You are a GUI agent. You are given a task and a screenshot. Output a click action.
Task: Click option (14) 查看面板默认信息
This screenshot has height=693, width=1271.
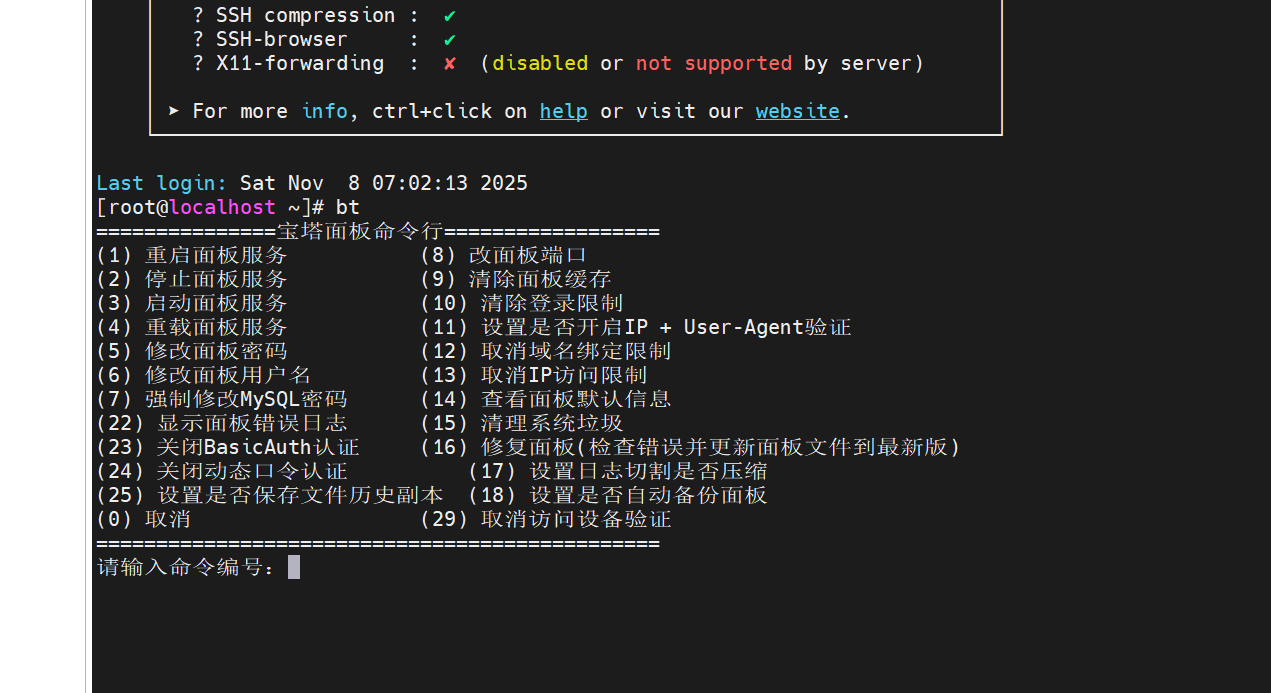(x=545, y=399)
